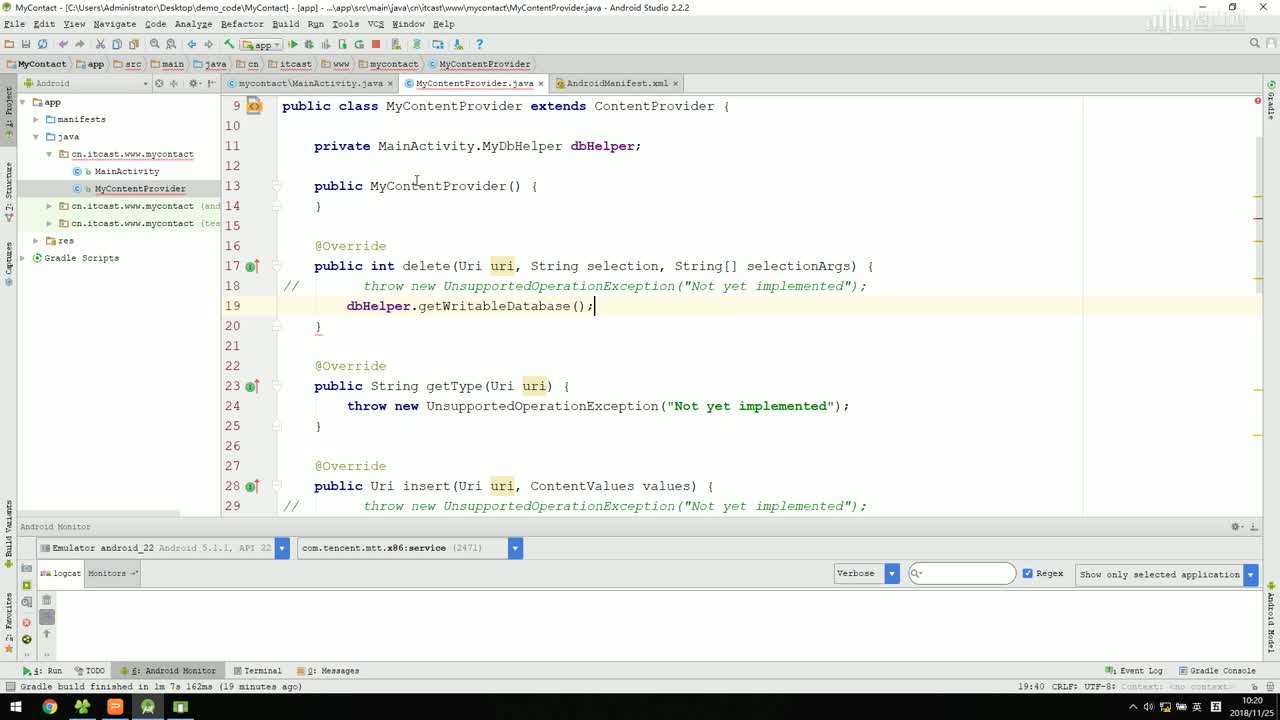Open the File menu
The image size is (1280, 720).
coord(14,24)
